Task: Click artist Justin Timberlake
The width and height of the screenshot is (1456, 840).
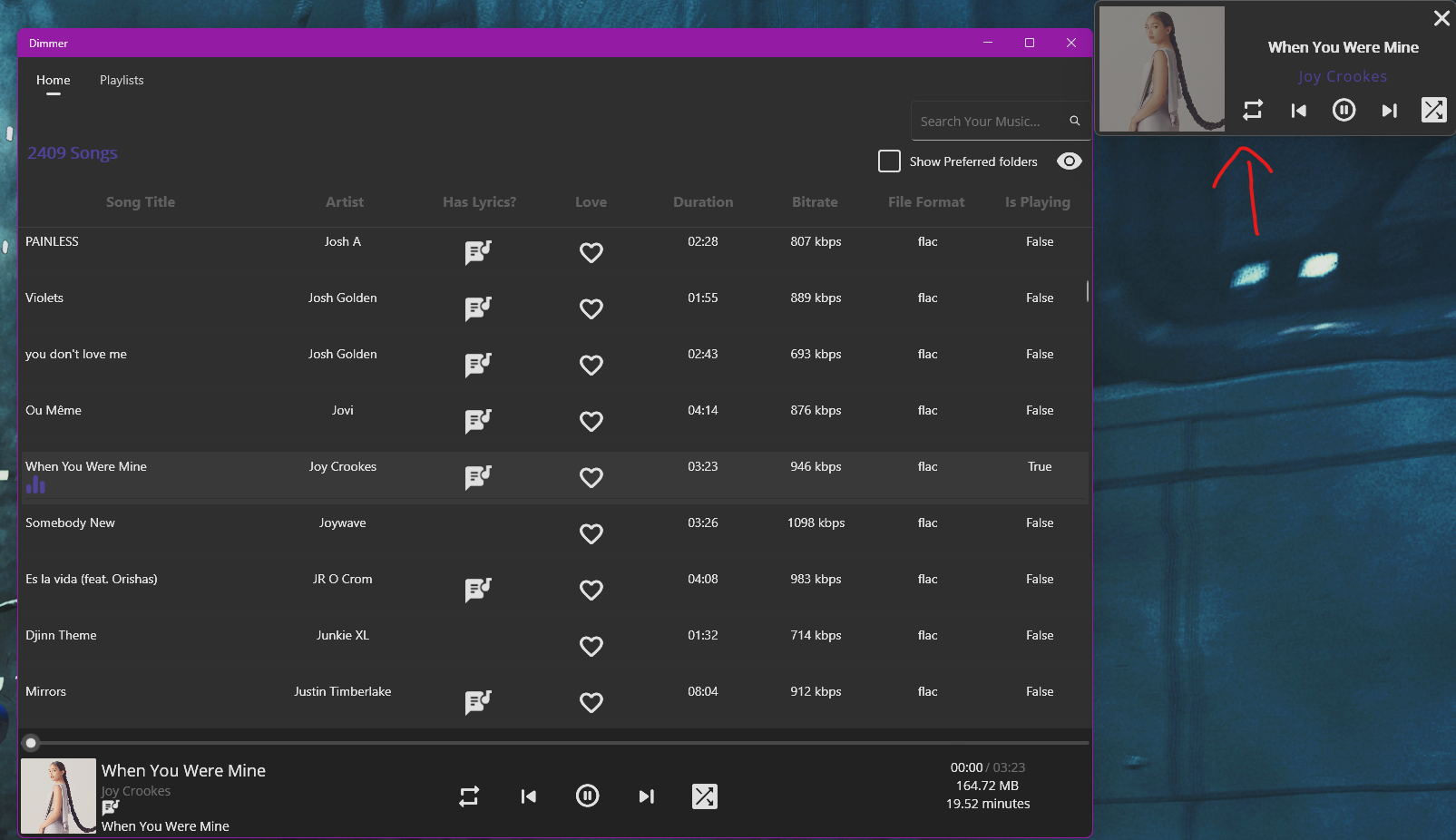Action: point(343,691)
